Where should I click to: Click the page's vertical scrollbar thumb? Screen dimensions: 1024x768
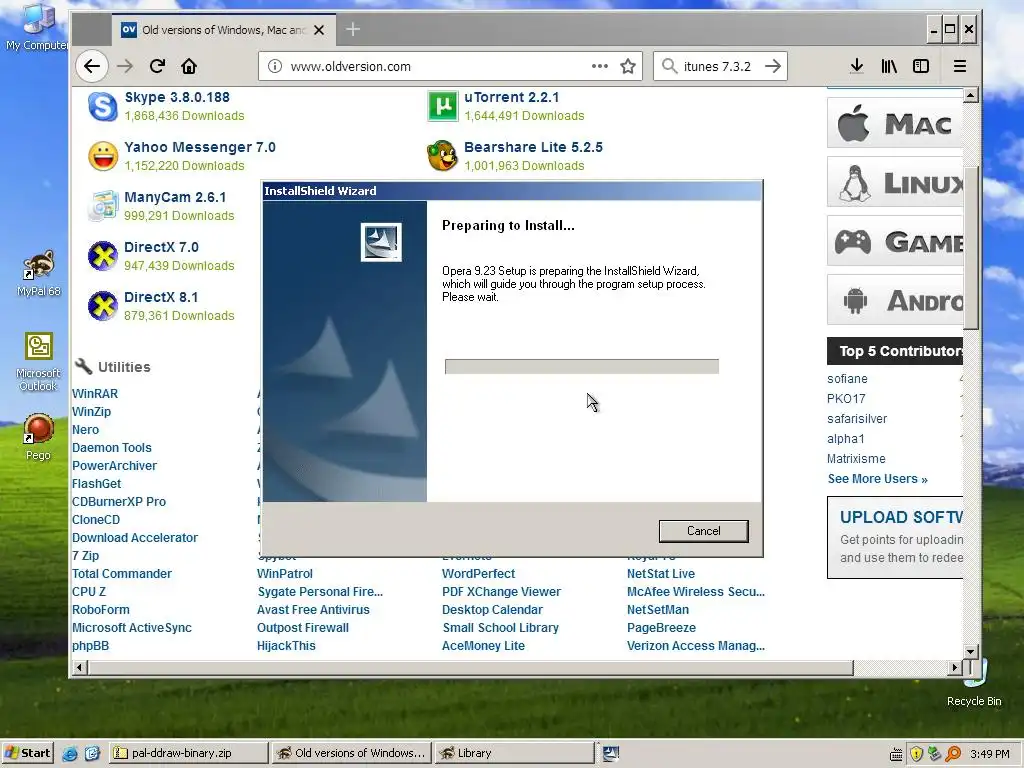(970, 248)
